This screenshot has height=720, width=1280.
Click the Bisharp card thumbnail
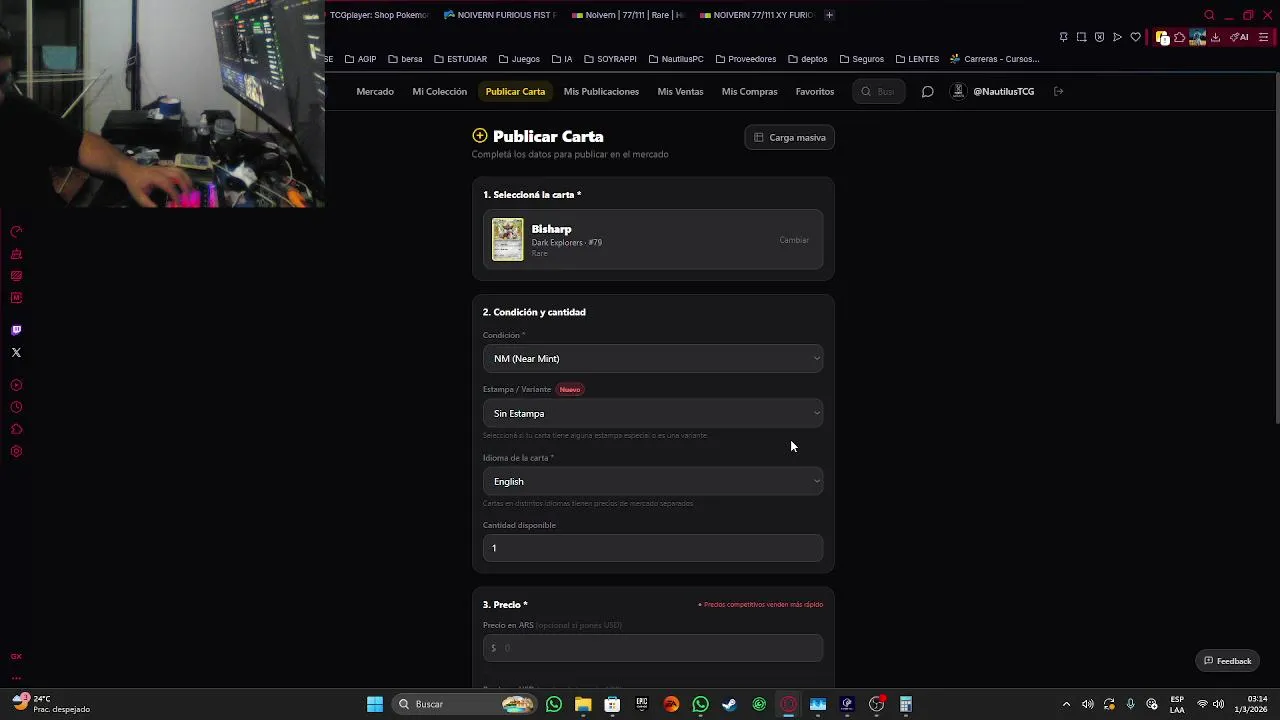tap(507, 240)
